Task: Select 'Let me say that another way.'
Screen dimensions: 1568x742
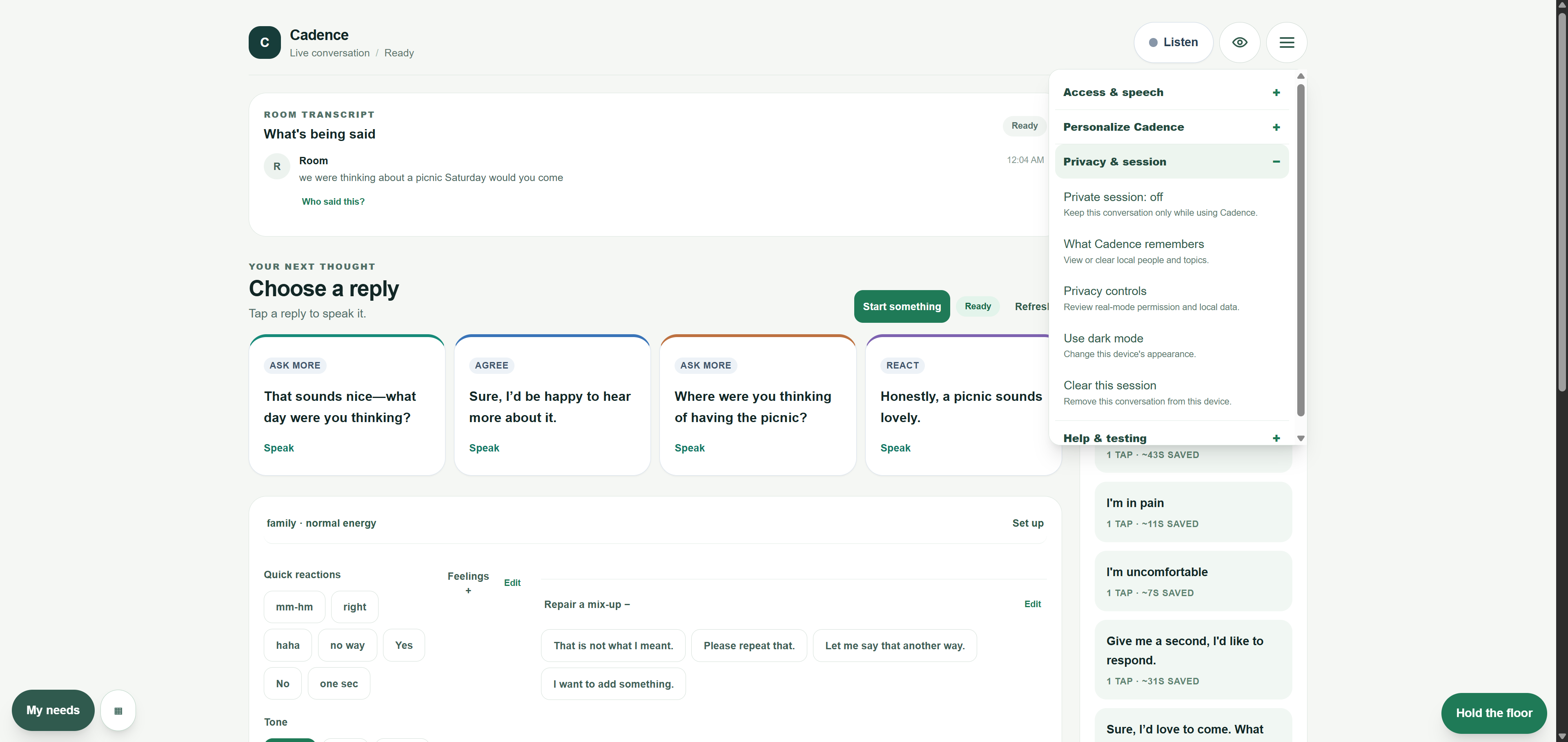Action: [x=895, y=646]
